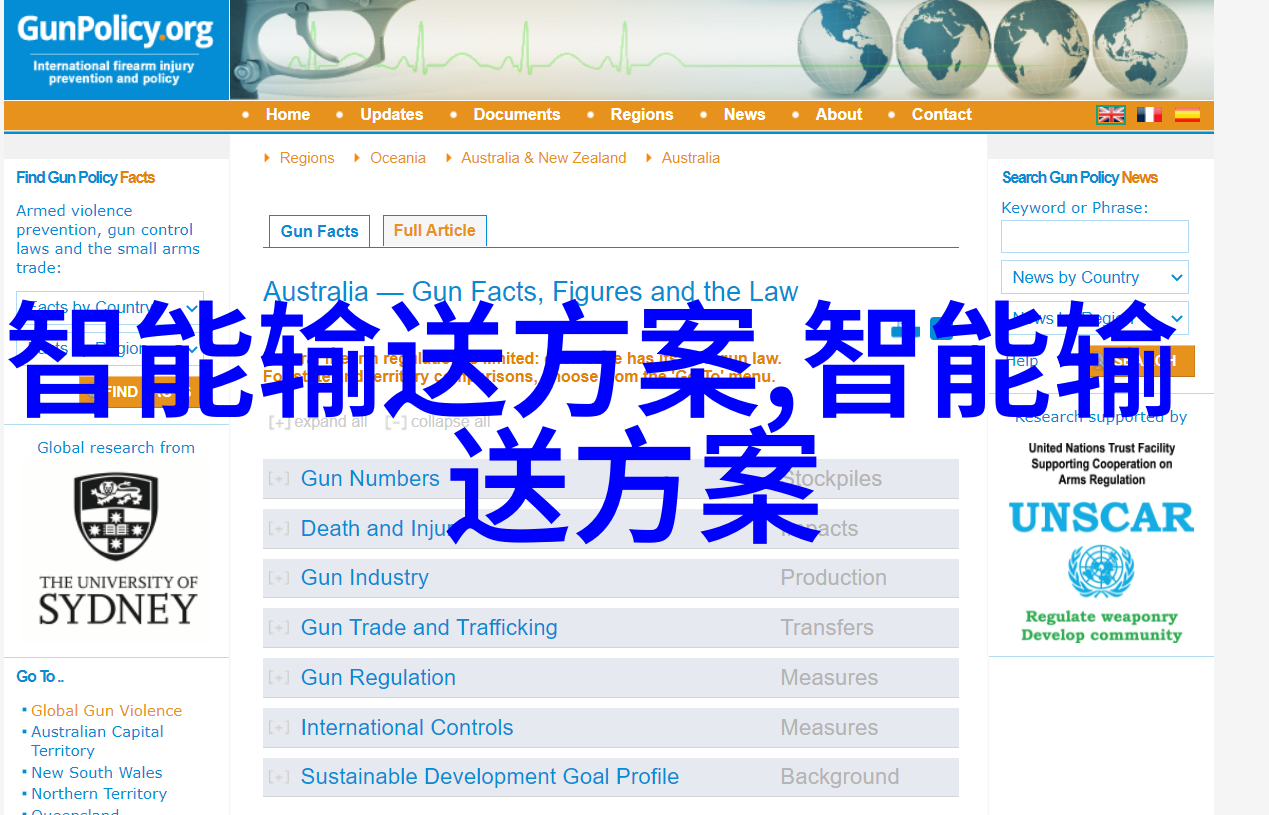Switch language with the French flag icon

pyautogui.click(x=1149, y=115)
